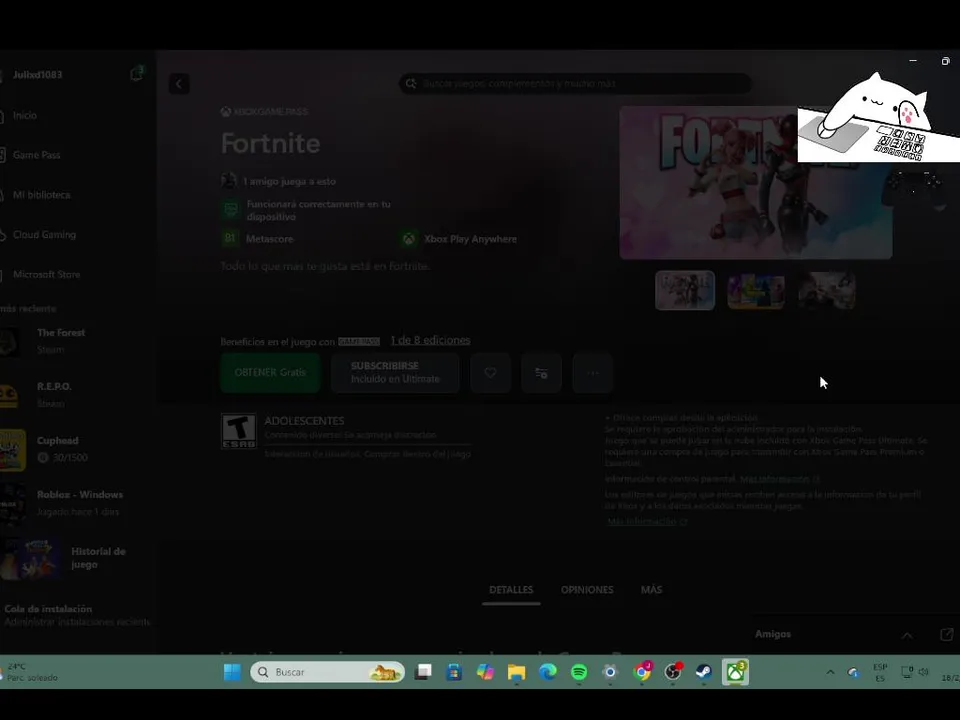Click the search magnifier icon in Xbox app
The height and width of the screenshot is (720, 960).
point(411,83)
